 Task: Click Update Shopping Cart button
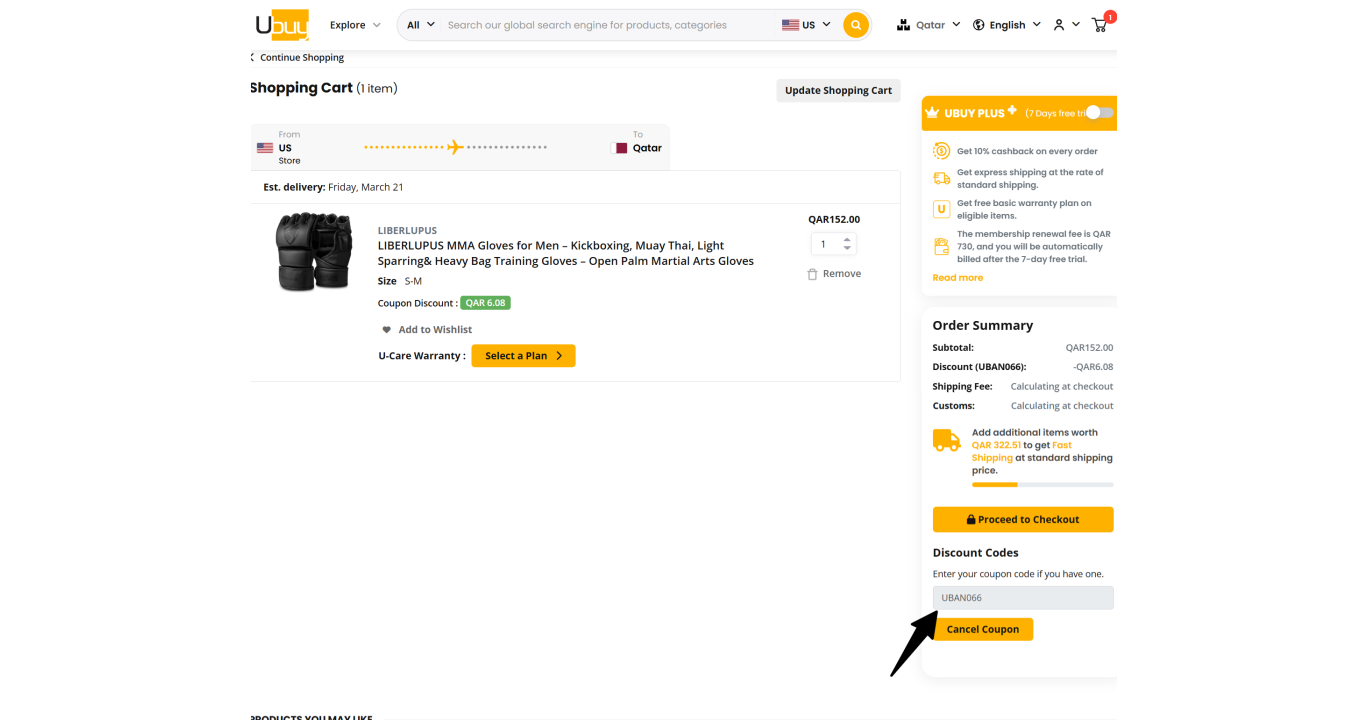[x=838, y=90]
